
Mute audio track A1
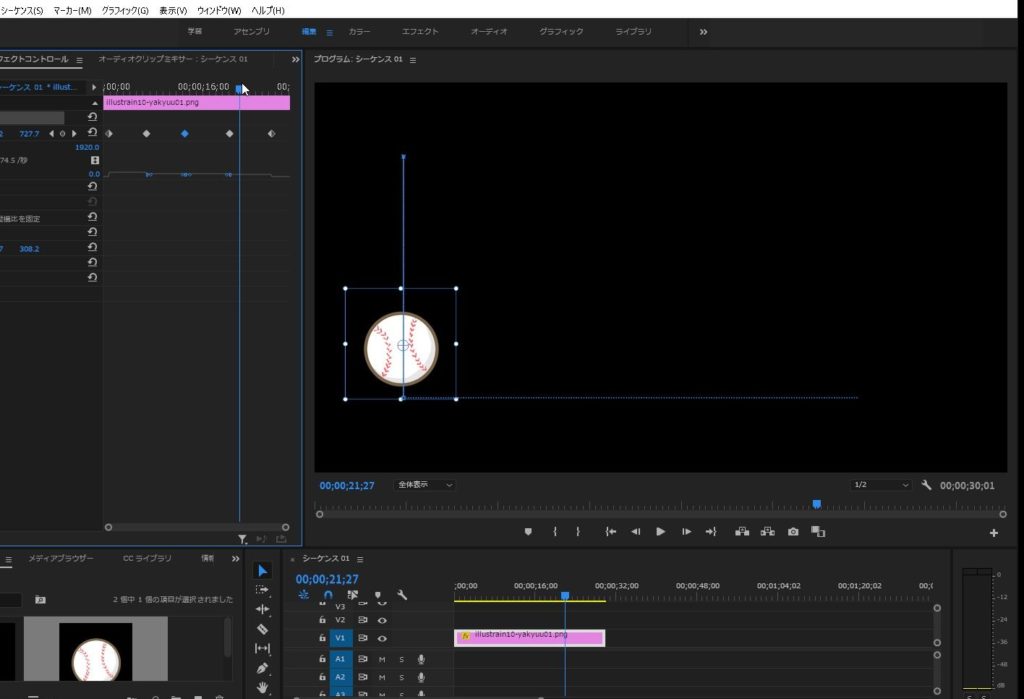[x=381, y=660]
